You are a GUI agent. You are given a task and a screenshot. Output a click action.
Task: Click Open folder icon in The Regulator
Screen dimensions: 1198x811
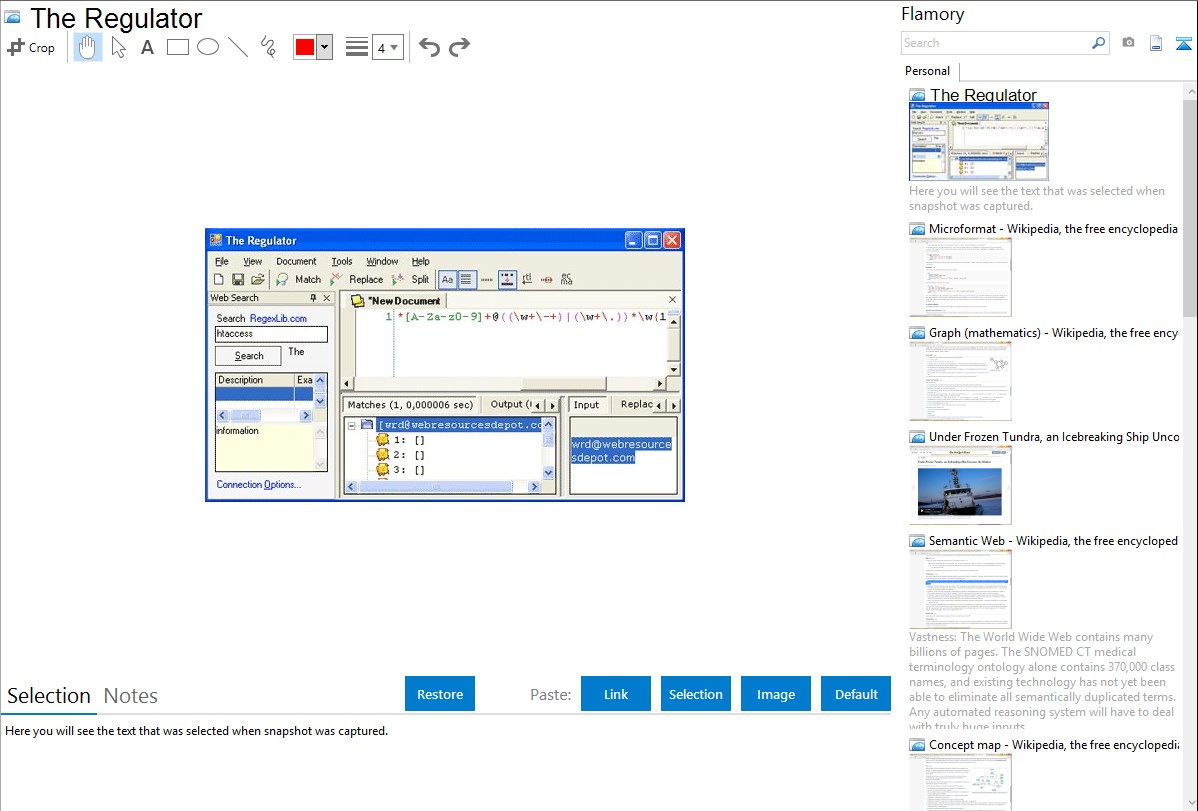pyautogui.click(x=257, y=280)
